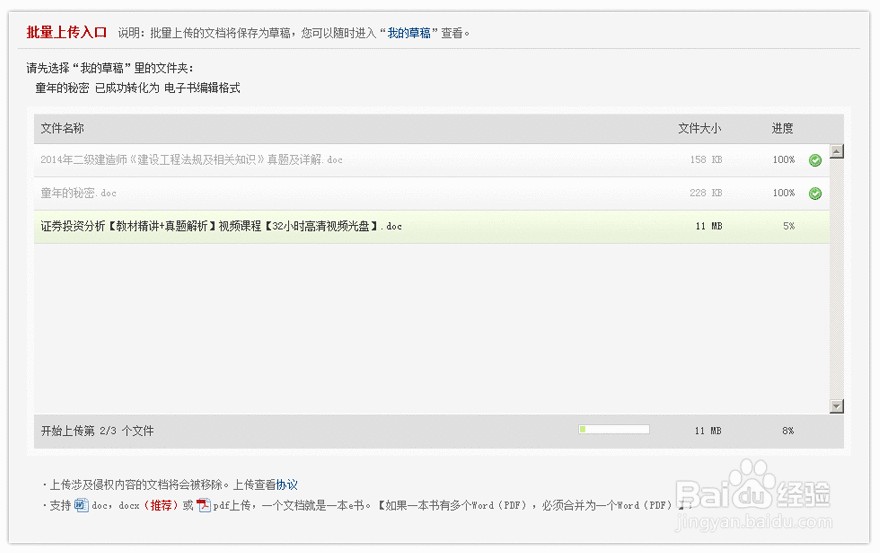Click the 开始上传第 2/3 个文件 status text

tap(97, 431)
